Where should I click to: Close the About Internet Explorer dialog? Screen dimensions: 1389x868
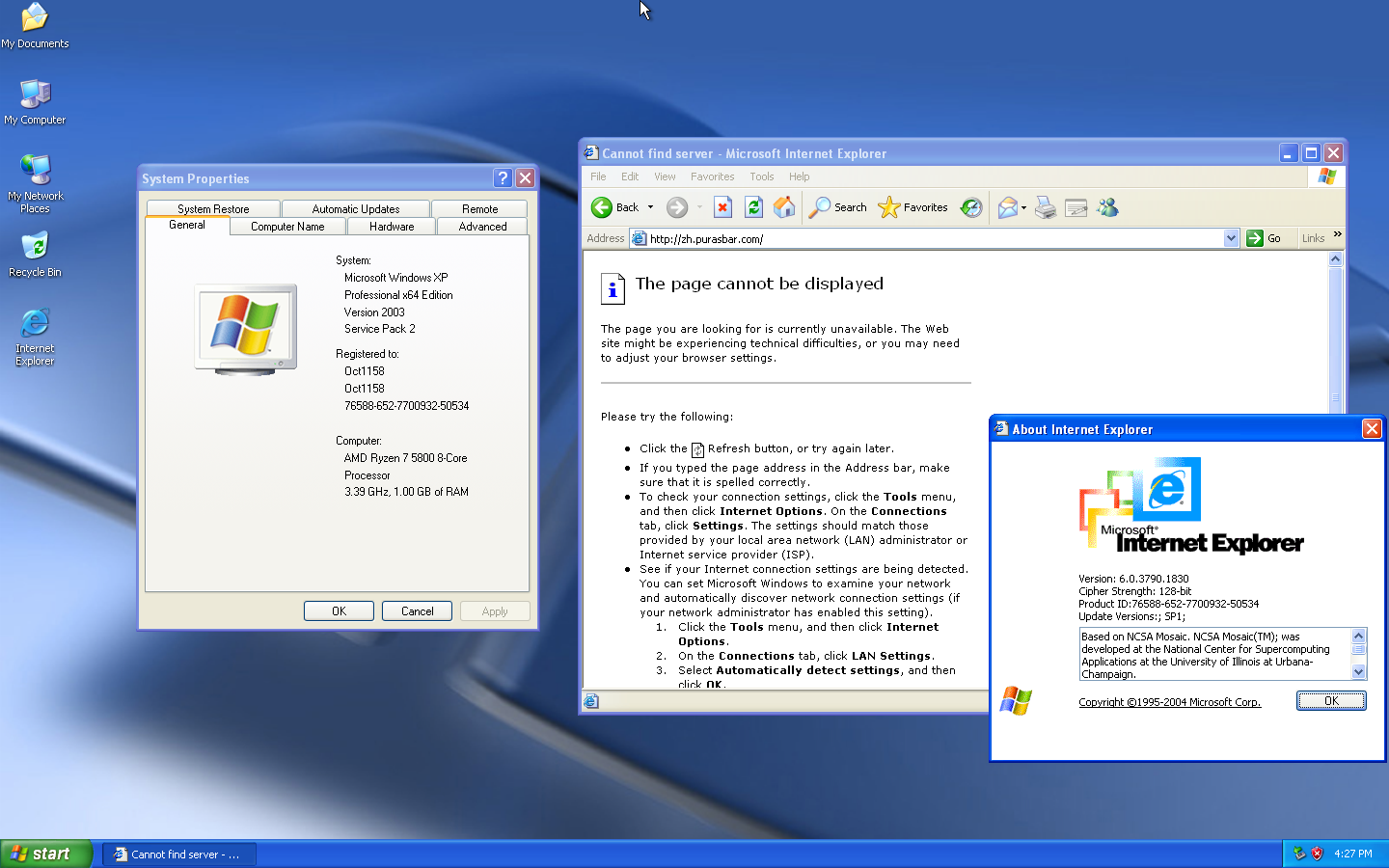[1371, 429]
